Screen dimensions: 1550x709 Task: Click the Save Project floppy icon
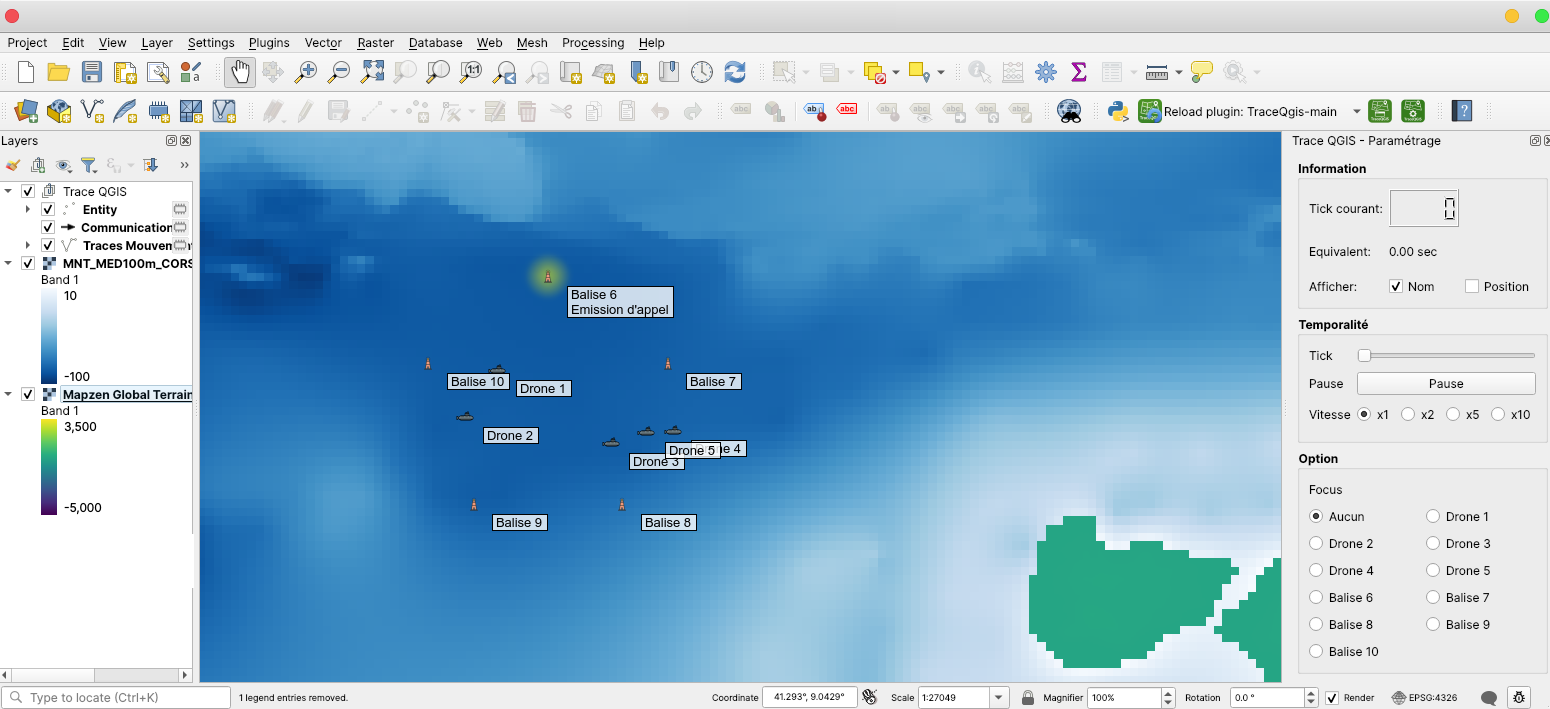[92, 72]
